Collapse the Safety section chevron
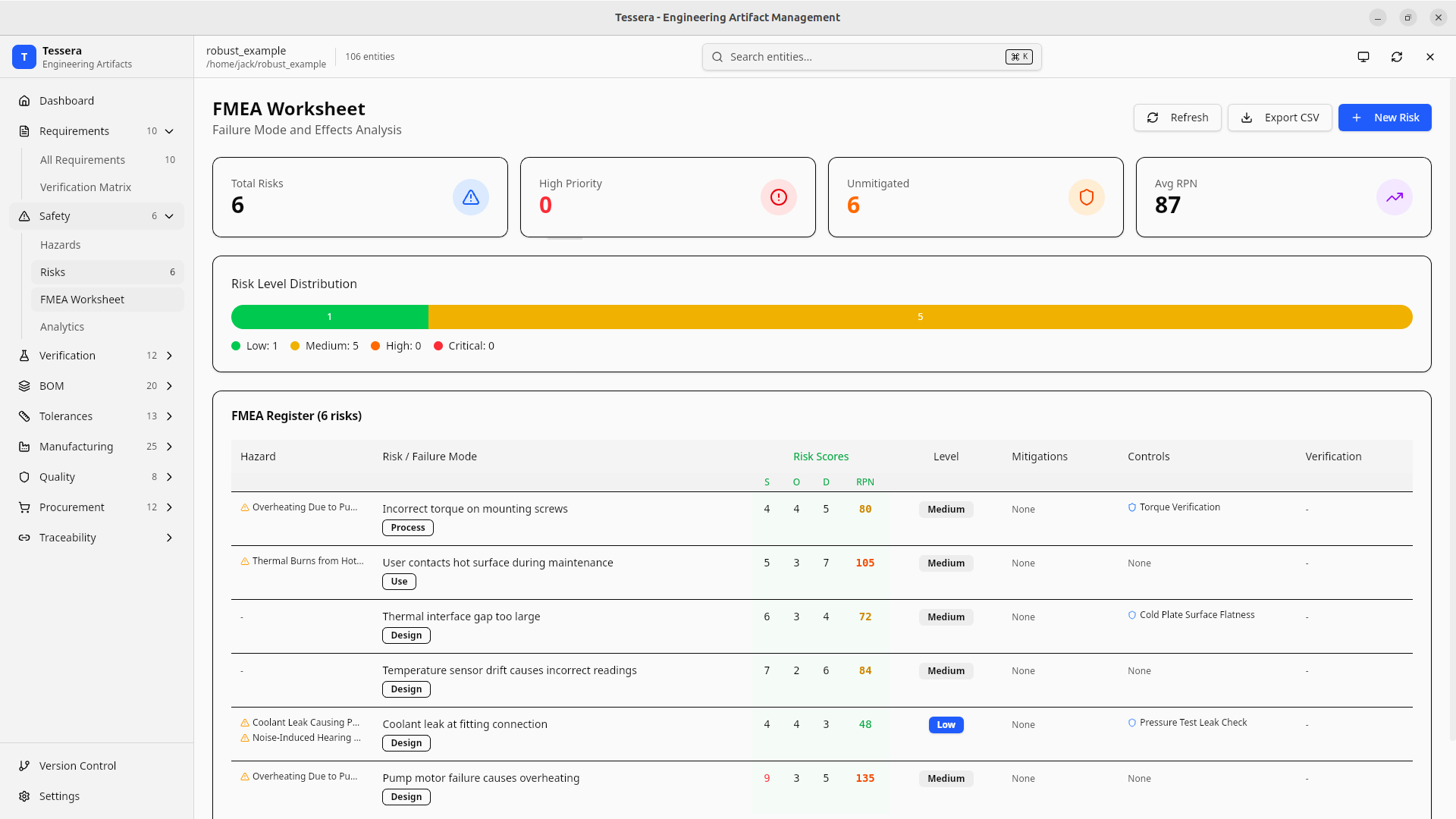Screen dimensions: 1456x819 (x=169, y=216)
